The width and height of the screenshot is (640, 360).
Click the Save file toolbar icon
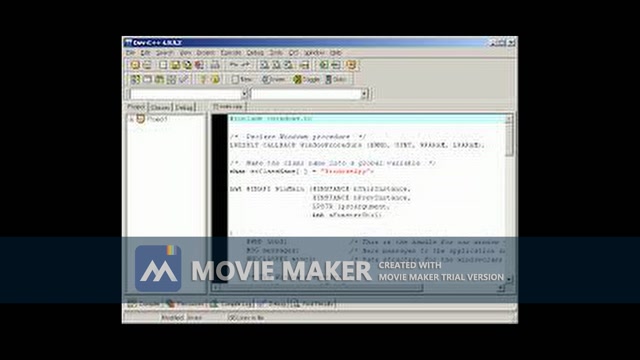175,65
